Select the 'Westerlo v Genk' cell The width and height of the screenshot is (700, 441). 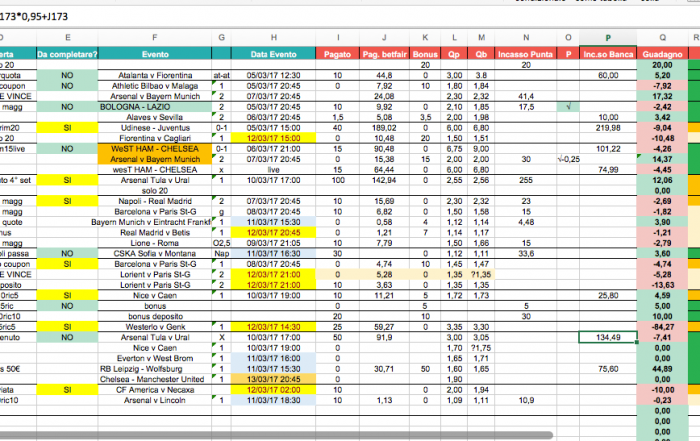click(x=154, y=327)
